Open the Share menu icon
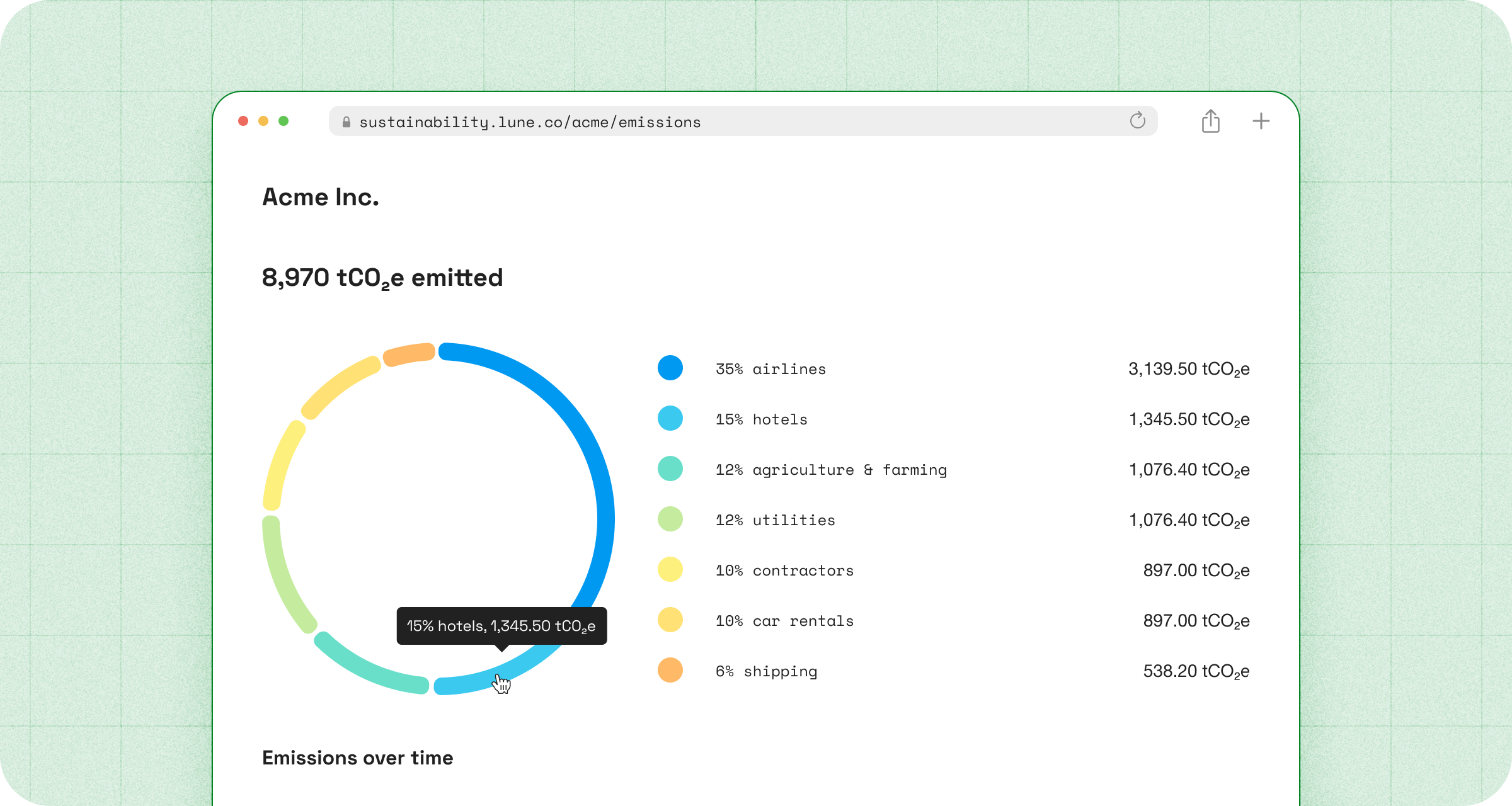Viewport: 1512px width, 806px height. (1210, 120)
